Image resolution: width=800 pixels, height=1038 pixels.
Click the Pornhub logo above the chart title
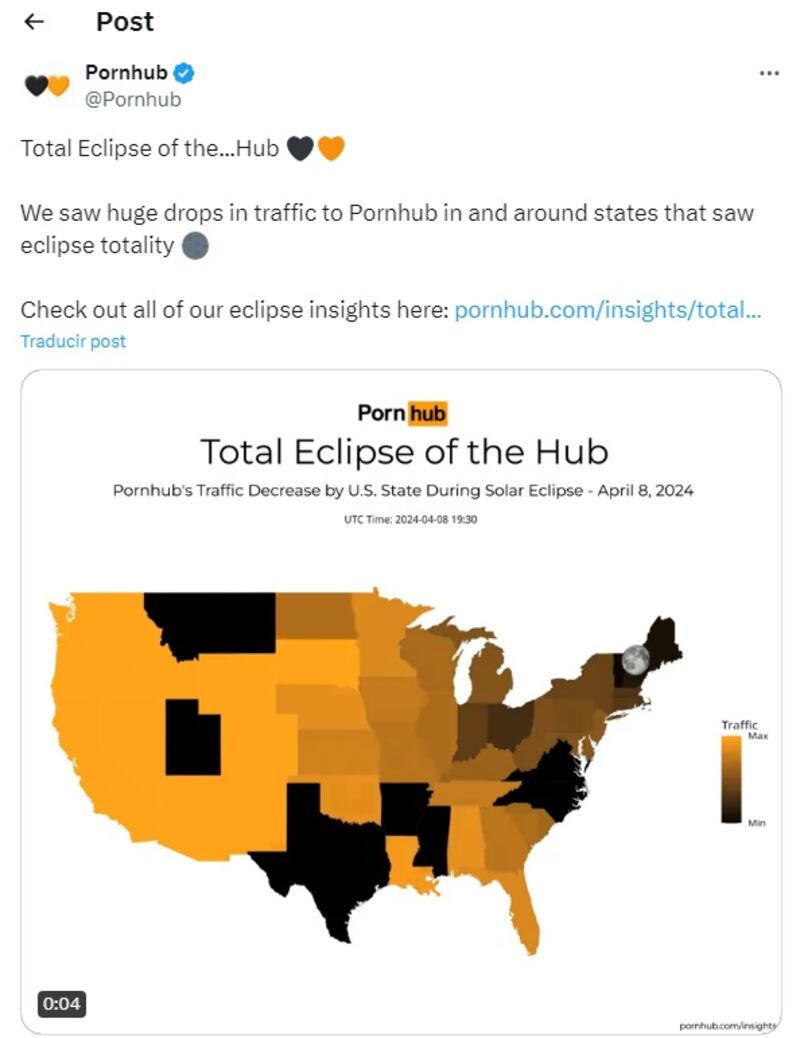coord(402,412)
